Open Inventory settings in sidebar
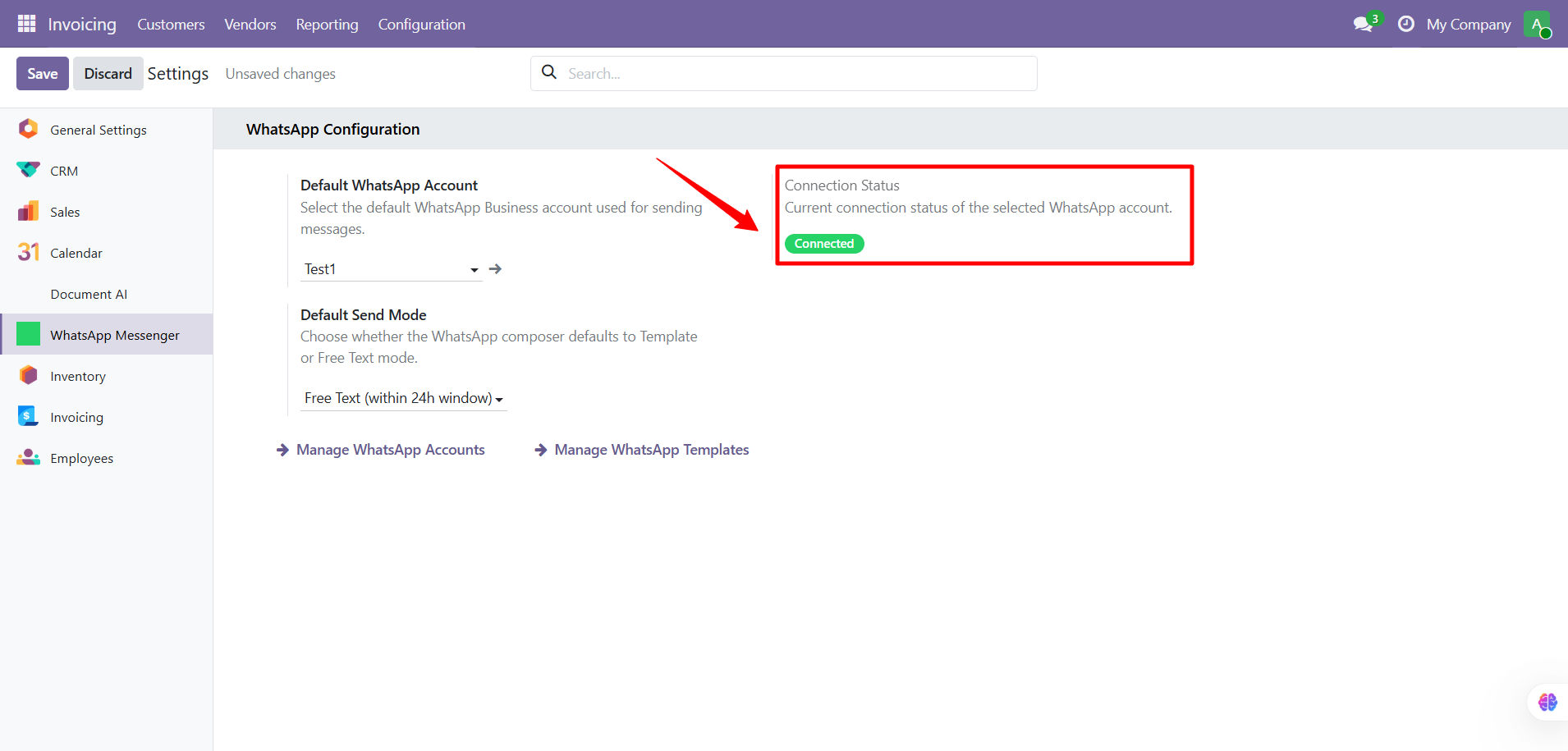 pyautogui.click(x=77, y=376)
